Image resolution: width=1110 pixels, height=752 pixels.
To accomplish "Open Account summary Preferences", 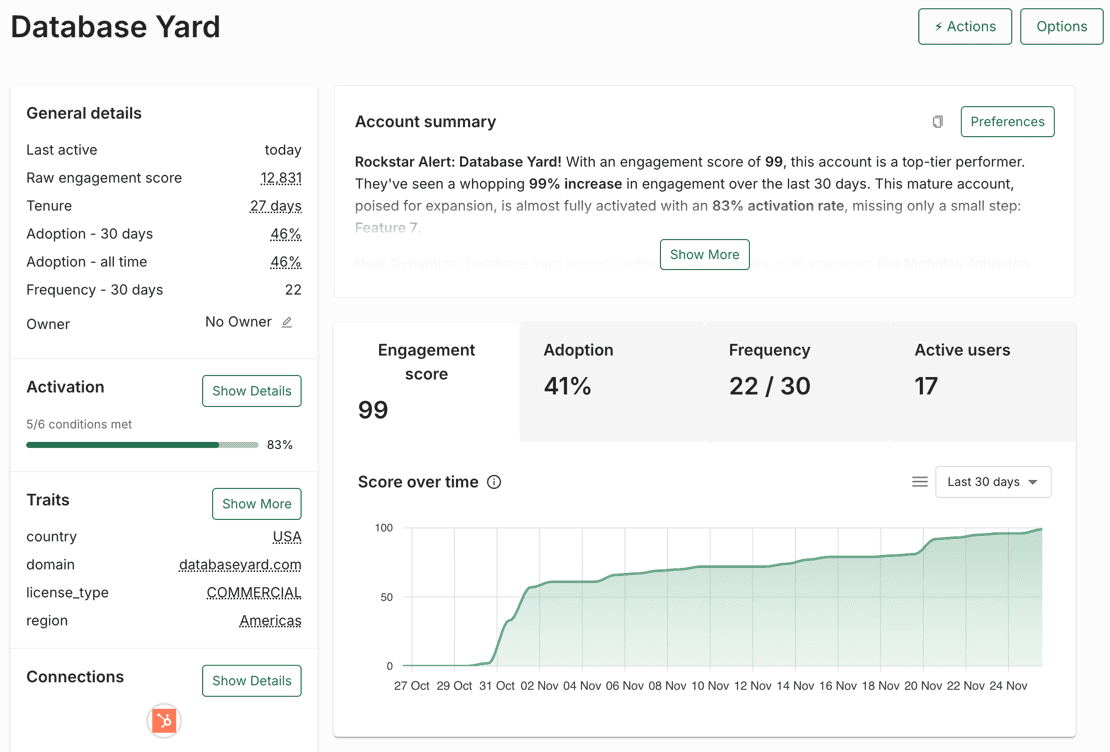I will click(x=1007, y=121).
